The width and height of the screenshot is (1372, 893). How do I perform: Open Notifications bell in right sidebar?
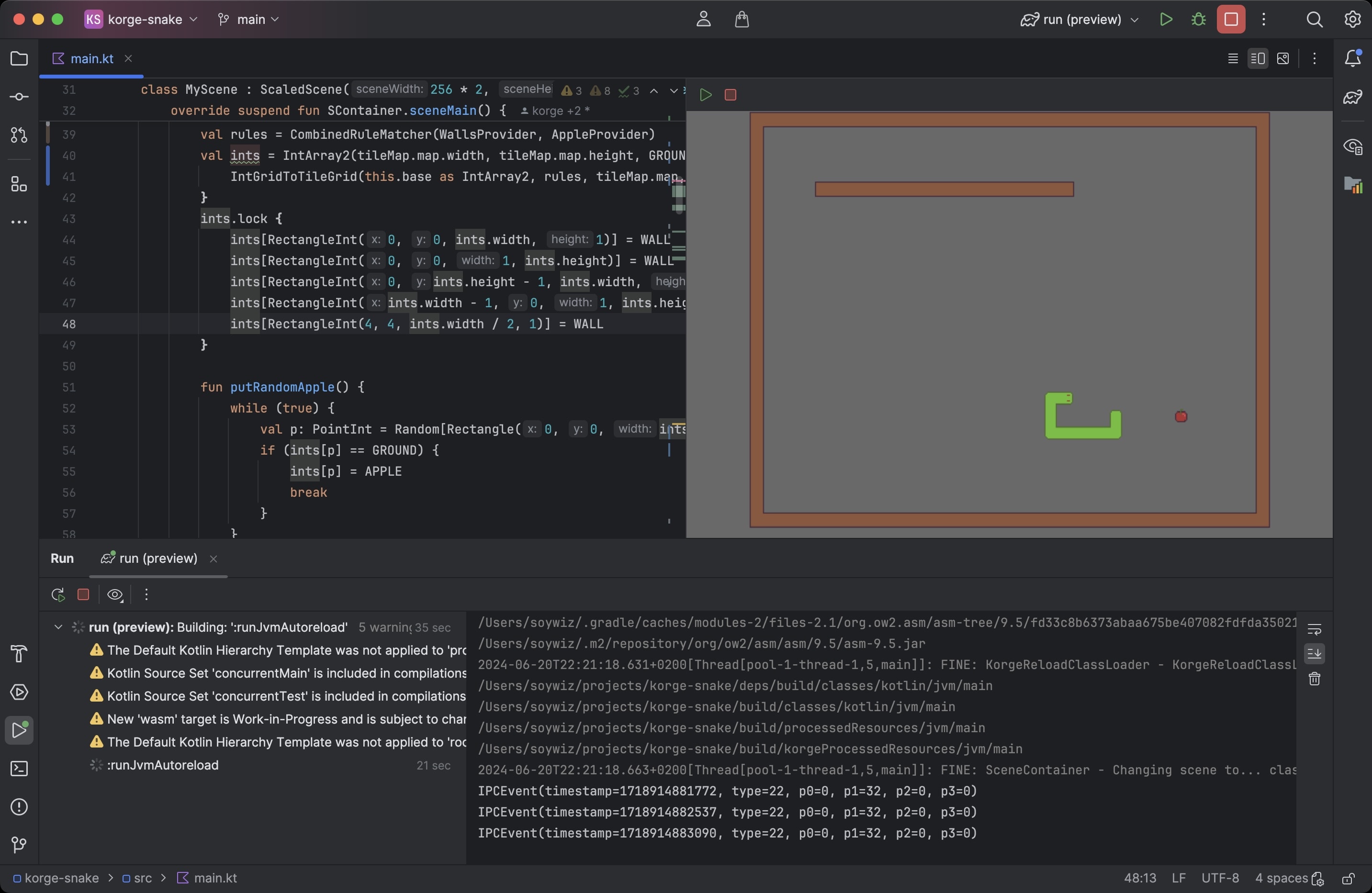tap(1352, 58)
